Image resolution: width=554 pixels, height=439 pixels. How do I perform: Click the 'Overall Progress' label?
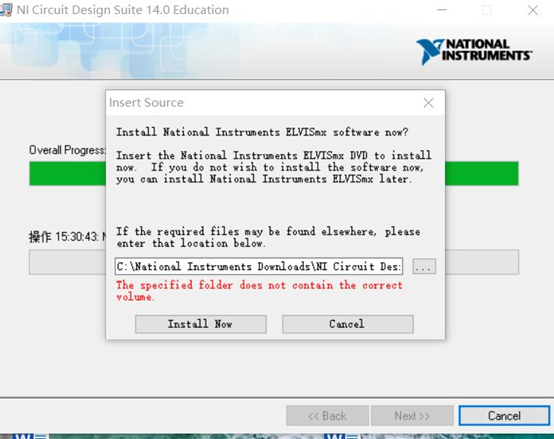tap(67, 150)
